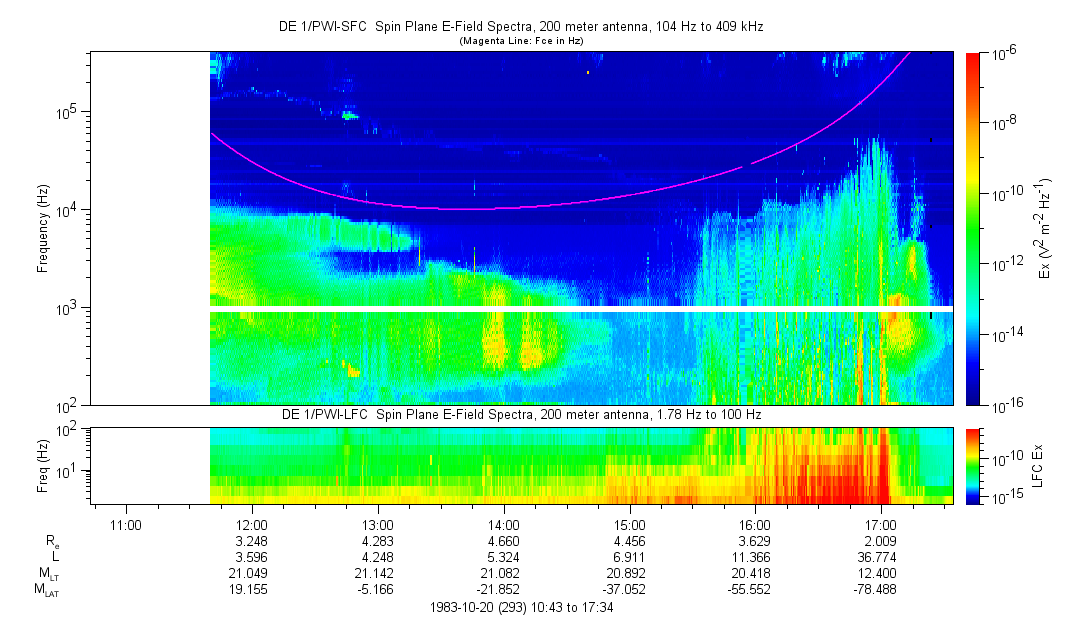This screenshot has width=1083, height=620.
Task: Click the Frequency (Hz) y-axis label
Action: click(x=41, y=229)
